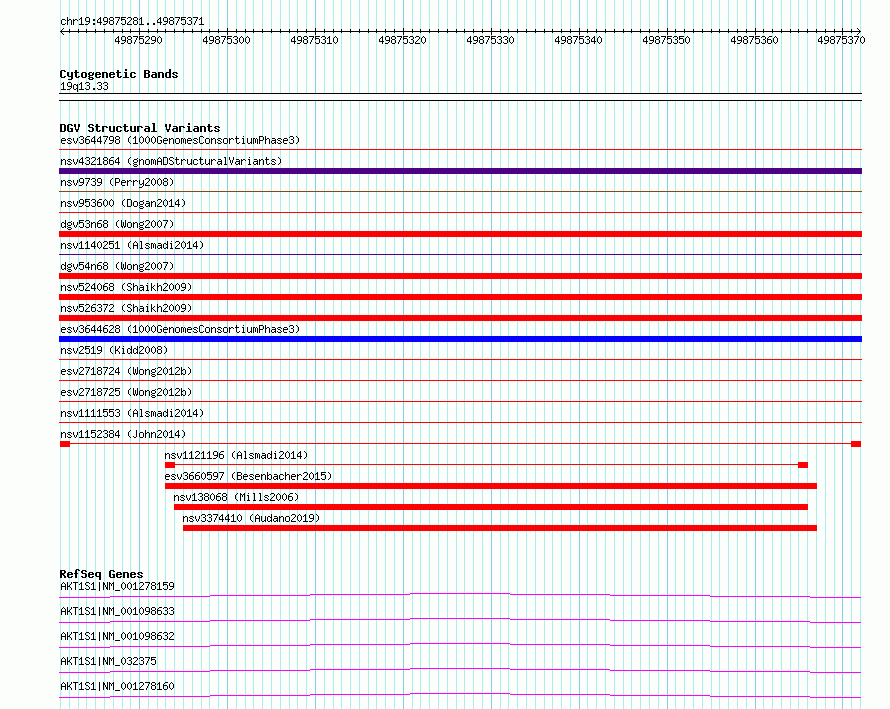
Task: Click the nsv1121196 (Alsmadi2014) label
Action: point(236,455)
